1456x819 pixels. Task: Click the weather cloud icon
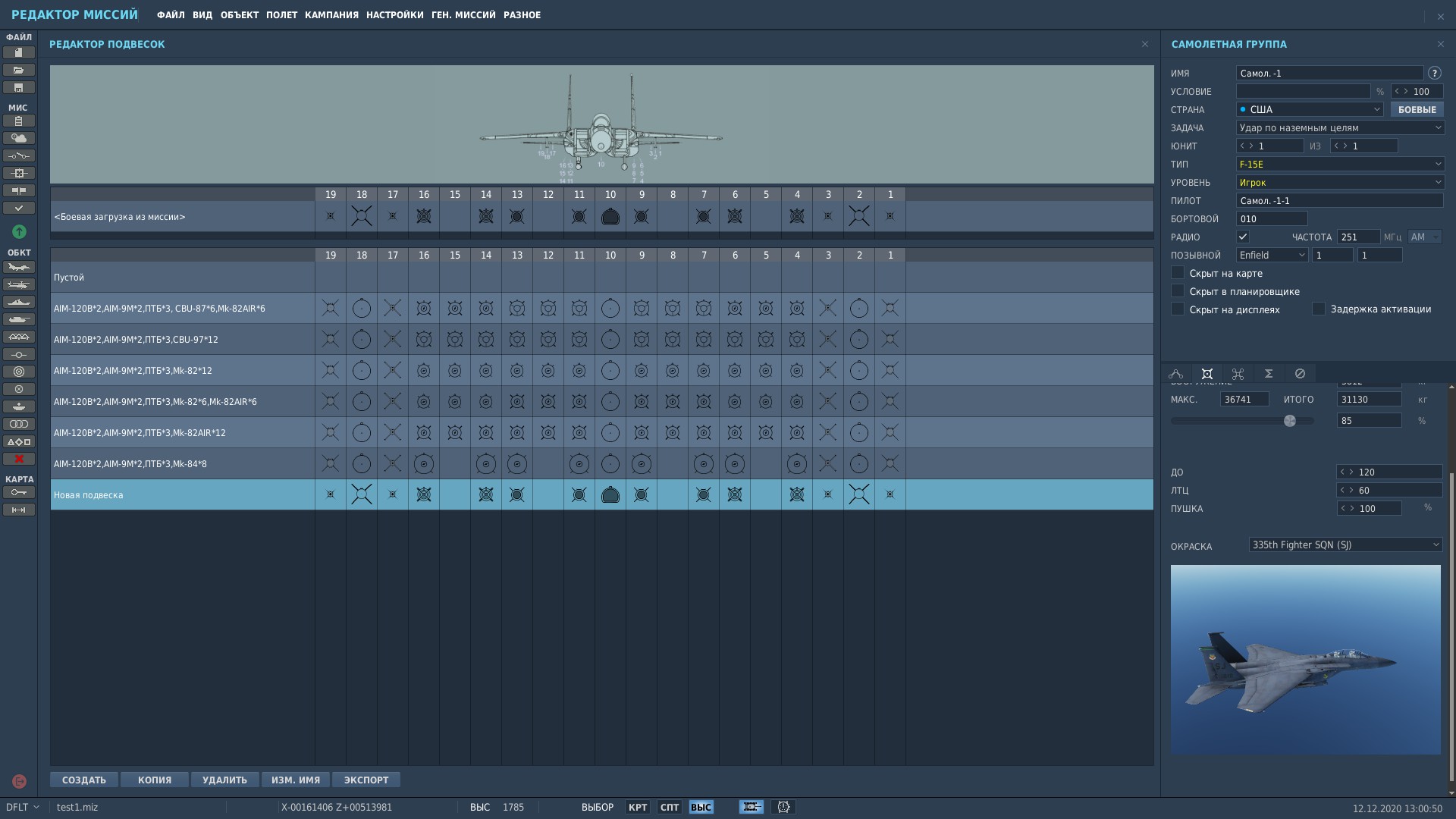click(19, 138)
